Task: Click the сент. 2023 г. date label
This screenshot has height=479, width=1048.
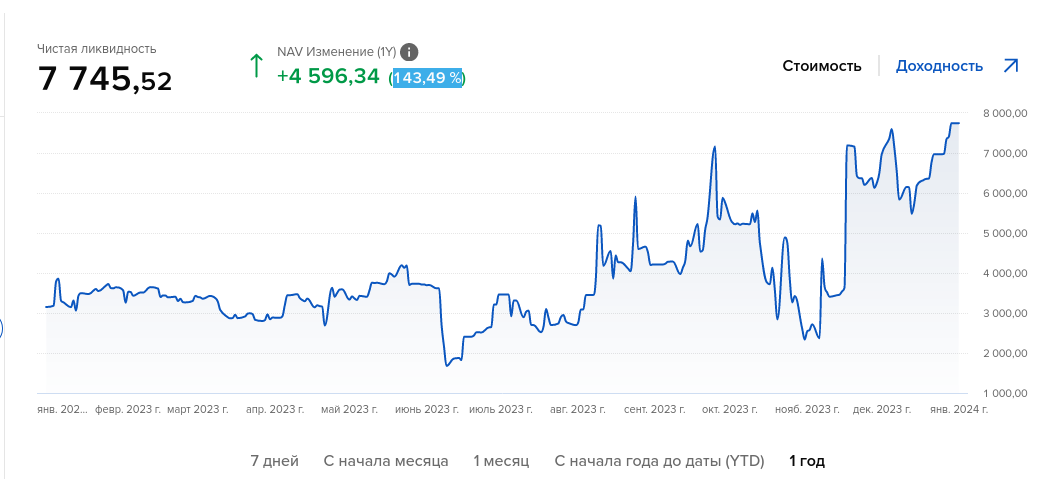Action: click(x=654, y=409)
